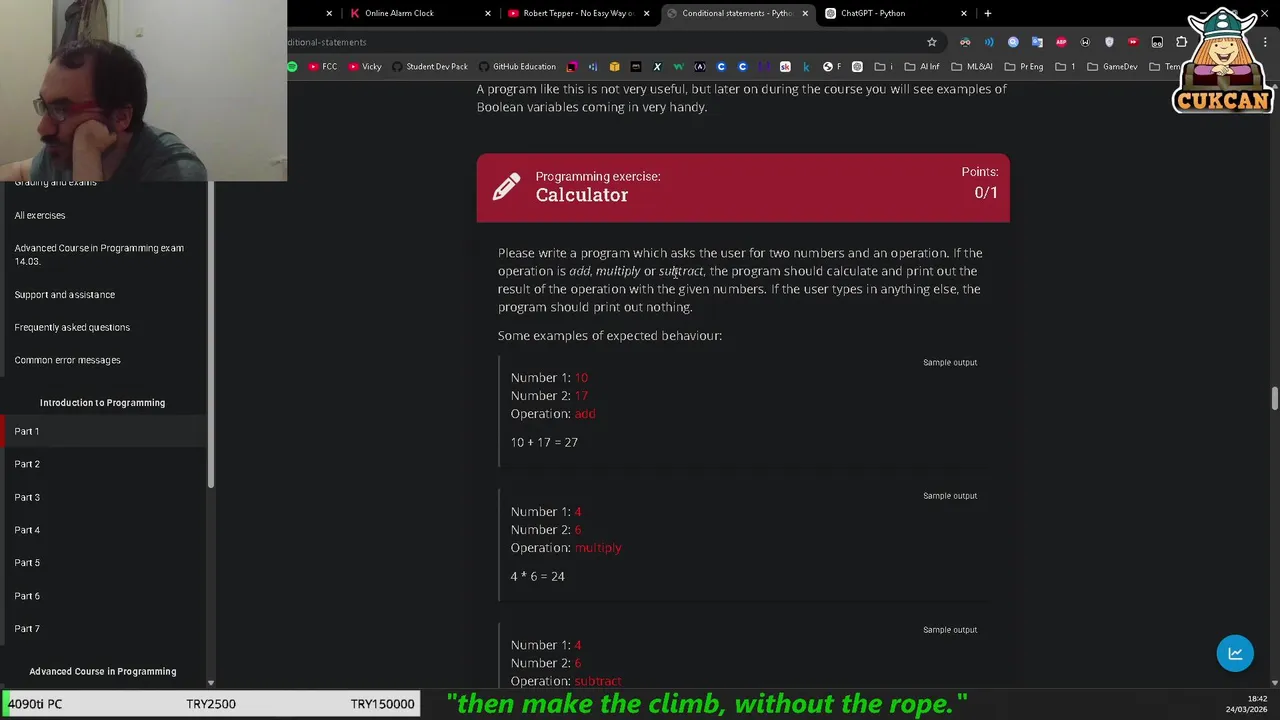Click the red fast-forward extension icon
The height and width of the screenshot is (720, 1280).
pos(1133,42)
